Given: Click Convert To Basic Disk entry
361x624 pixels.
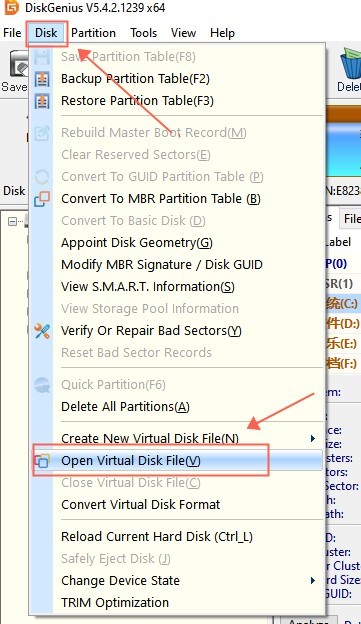Looking at the screenshot, I should click(133, 220).
